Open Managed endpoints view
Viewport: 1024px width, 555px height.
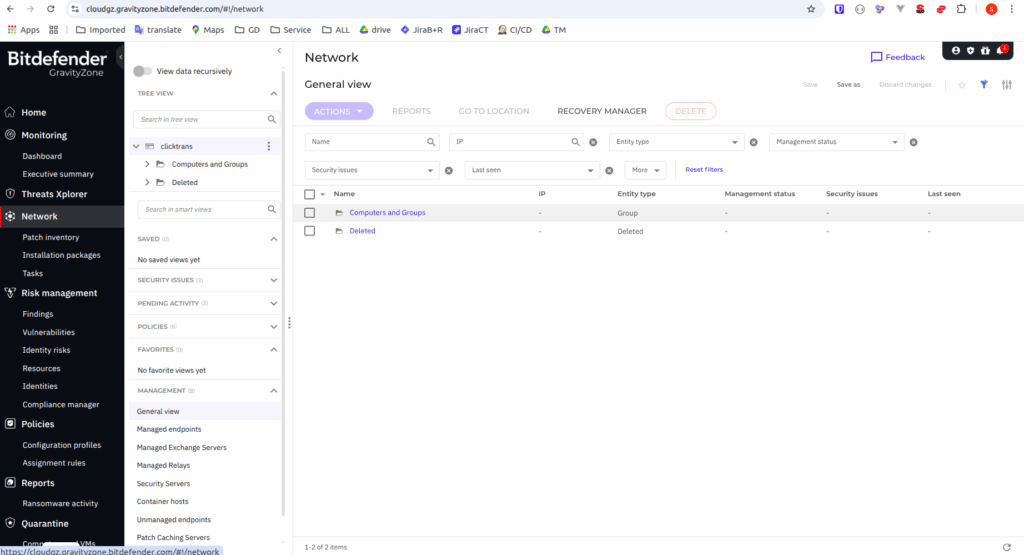[168, 429]
